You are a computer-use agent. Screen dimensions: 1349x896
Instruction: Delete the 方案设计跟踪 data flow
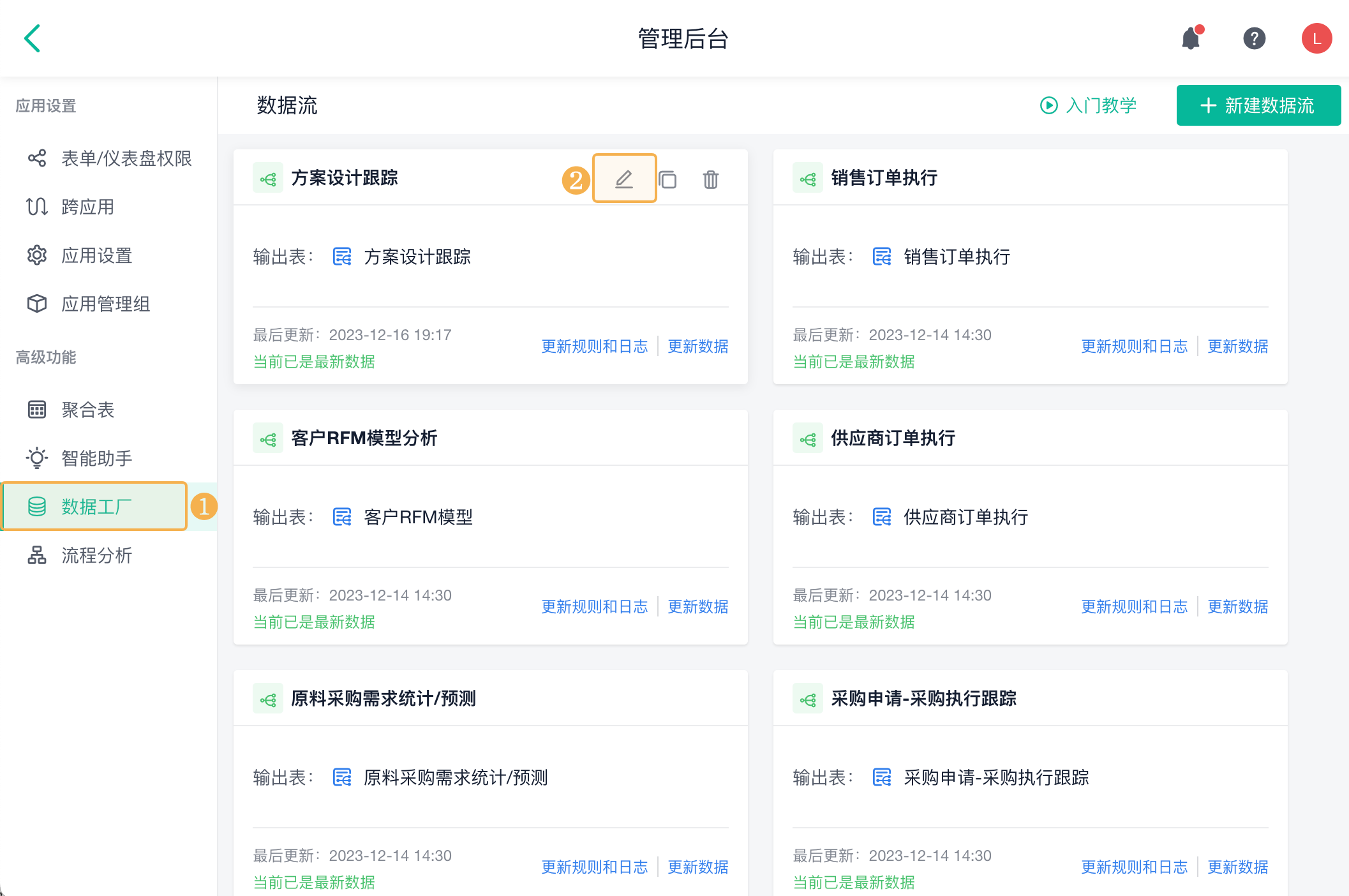click(x=711, y=179)
